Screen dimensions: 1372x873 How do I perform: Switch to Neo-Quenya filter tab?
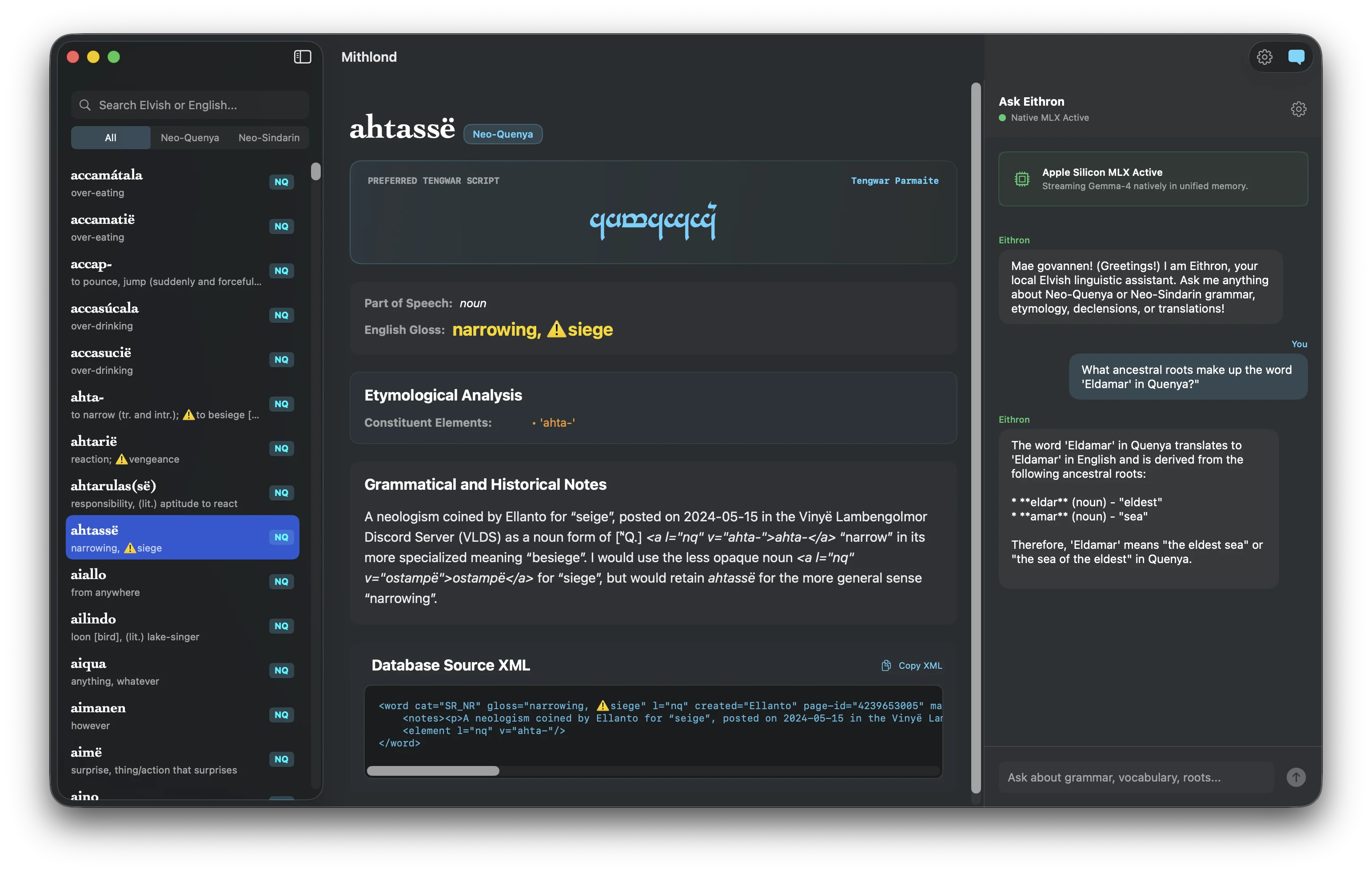(x=190, y=137)
